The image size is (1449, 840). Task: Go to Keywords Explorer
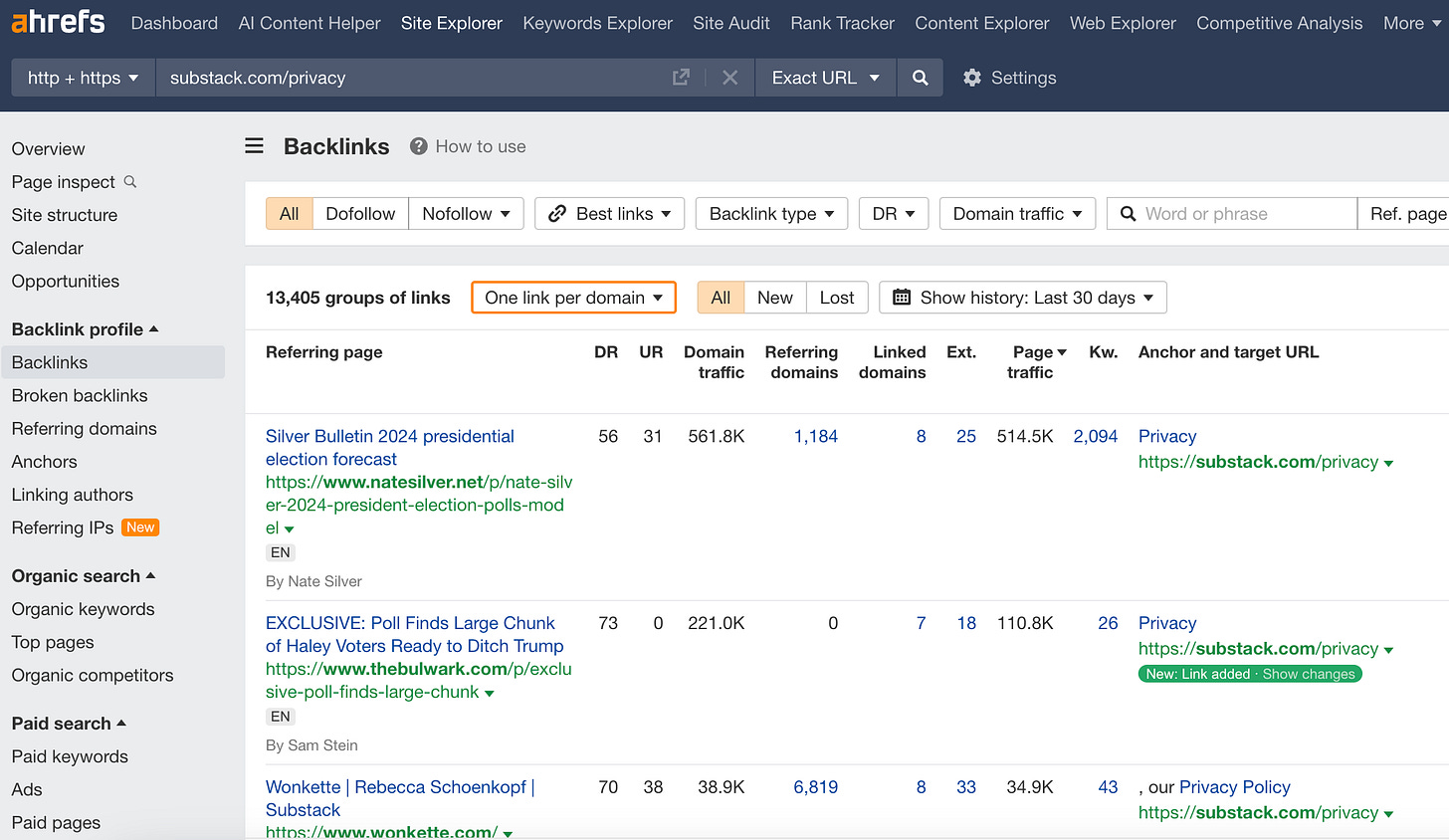point(597,23)
